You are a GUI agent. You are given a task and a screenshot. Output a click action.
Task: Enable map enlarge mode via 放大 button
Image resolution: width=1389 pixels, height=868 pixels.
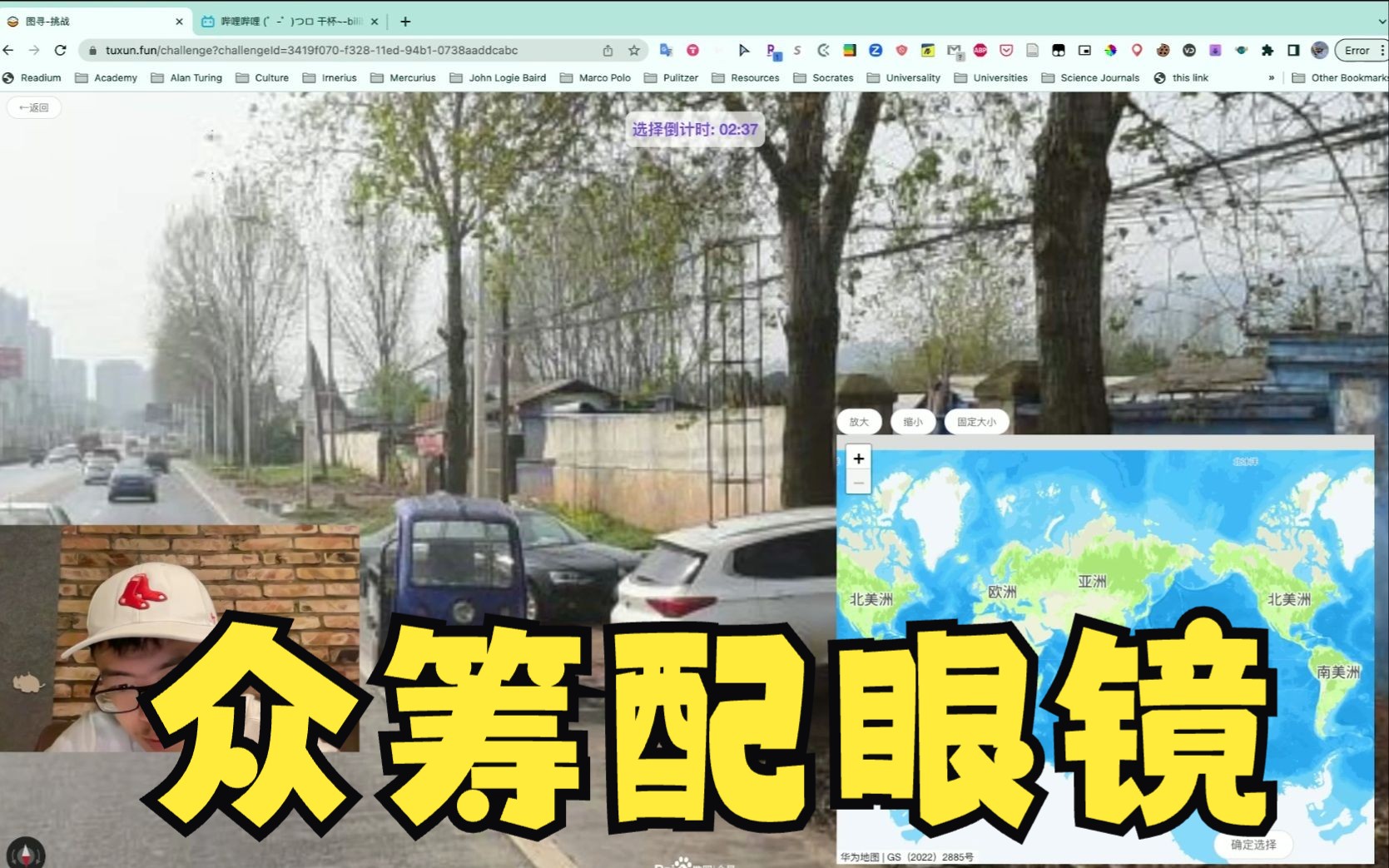point(859,422)
